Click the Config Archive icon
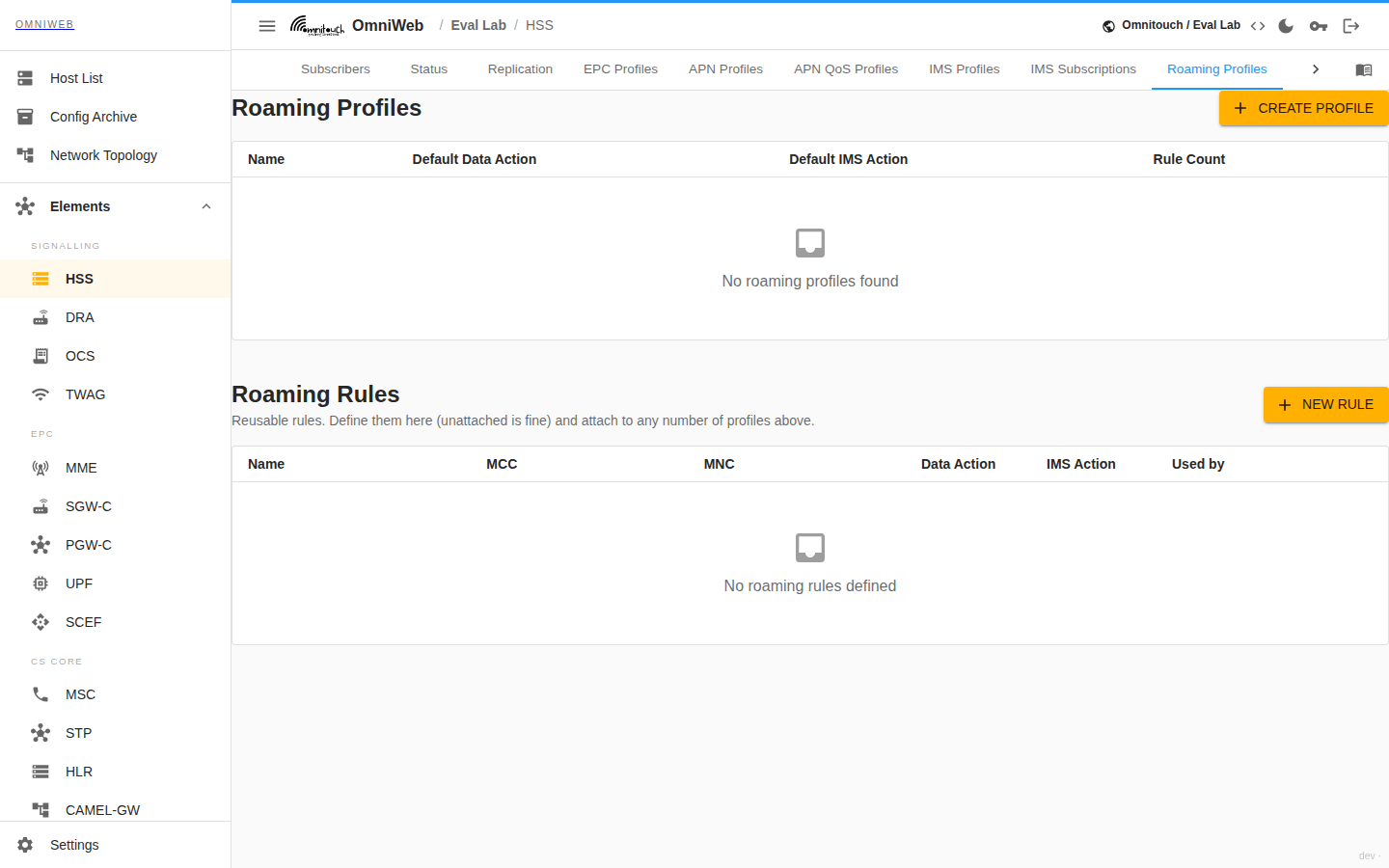Image resolution: width=1389 pixels, height=868 pixels. coord(25,117)
